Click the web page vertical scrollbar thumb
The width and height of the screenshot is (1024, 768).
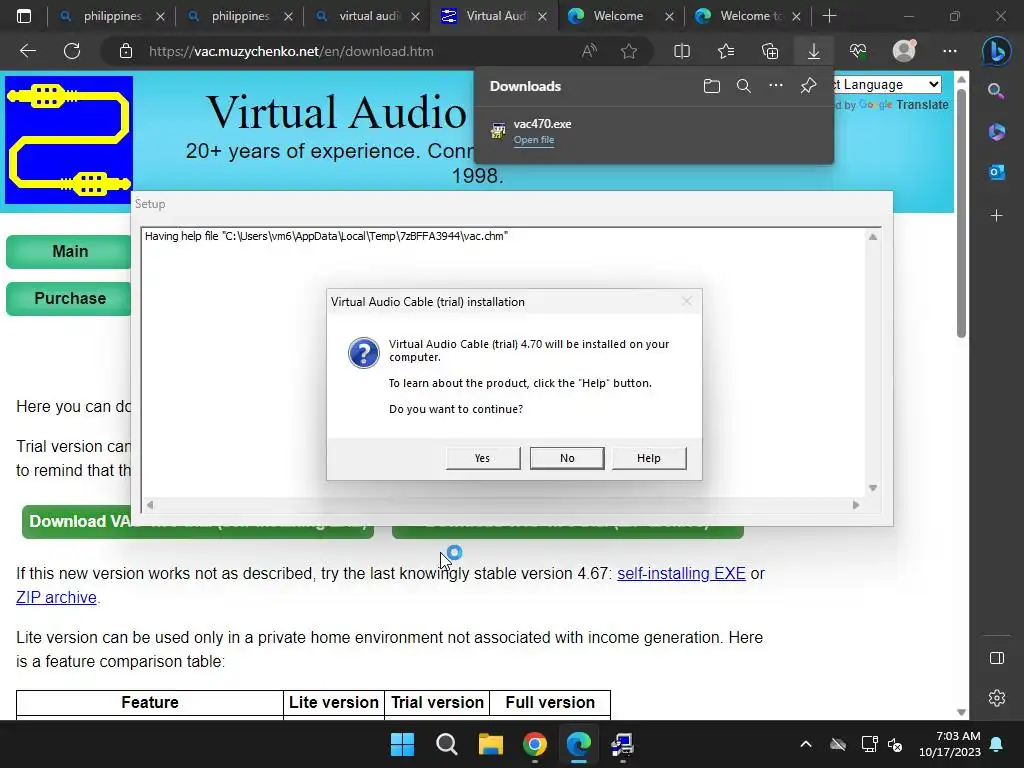pos(961,213)
